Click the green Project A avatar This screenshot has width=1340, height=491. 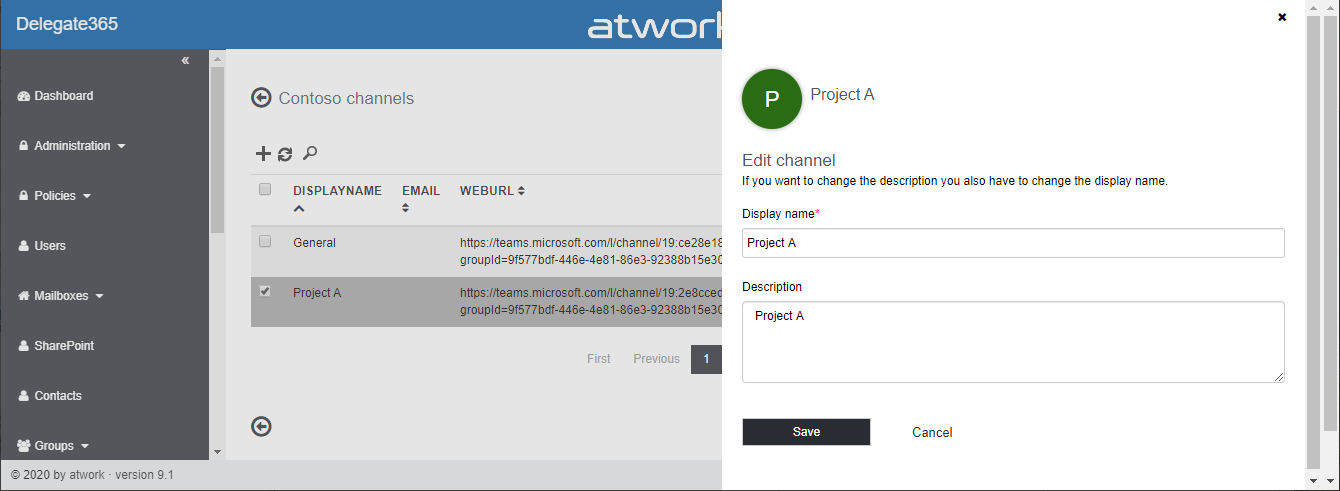772,99
